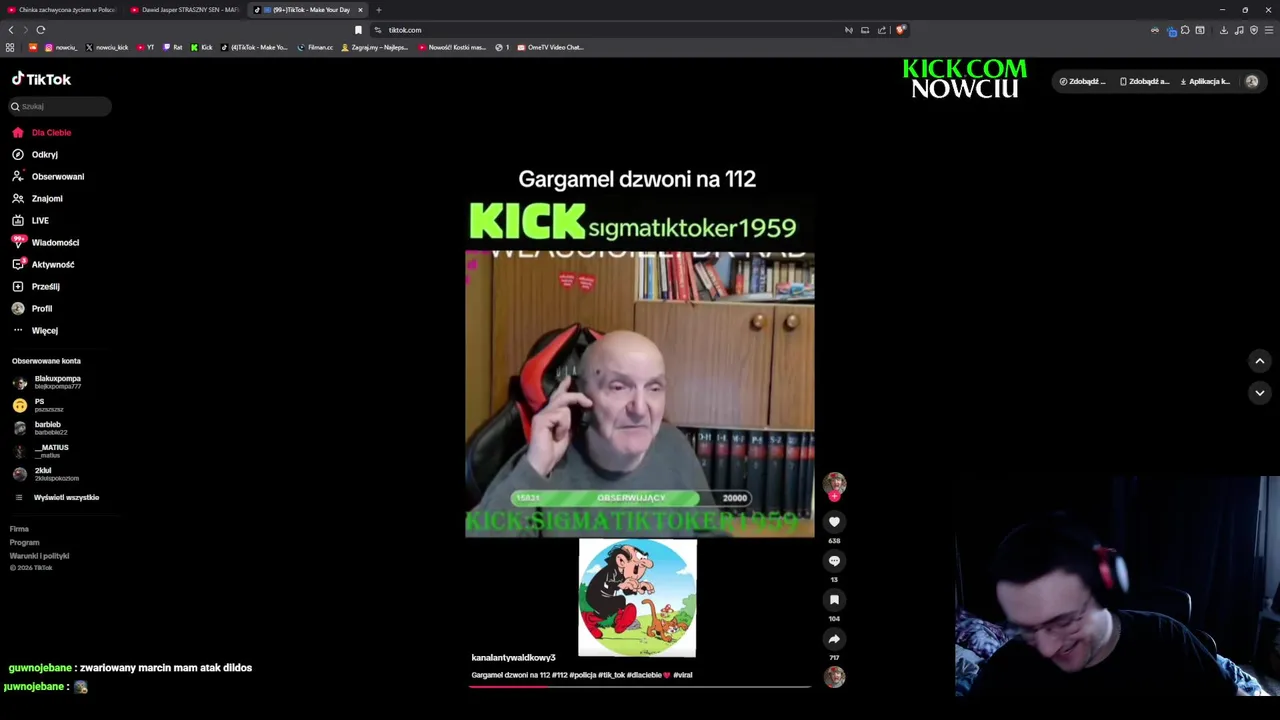Open the browser hamburger menu
This screenshot has height=720, width=1280.
[1269, 30]
